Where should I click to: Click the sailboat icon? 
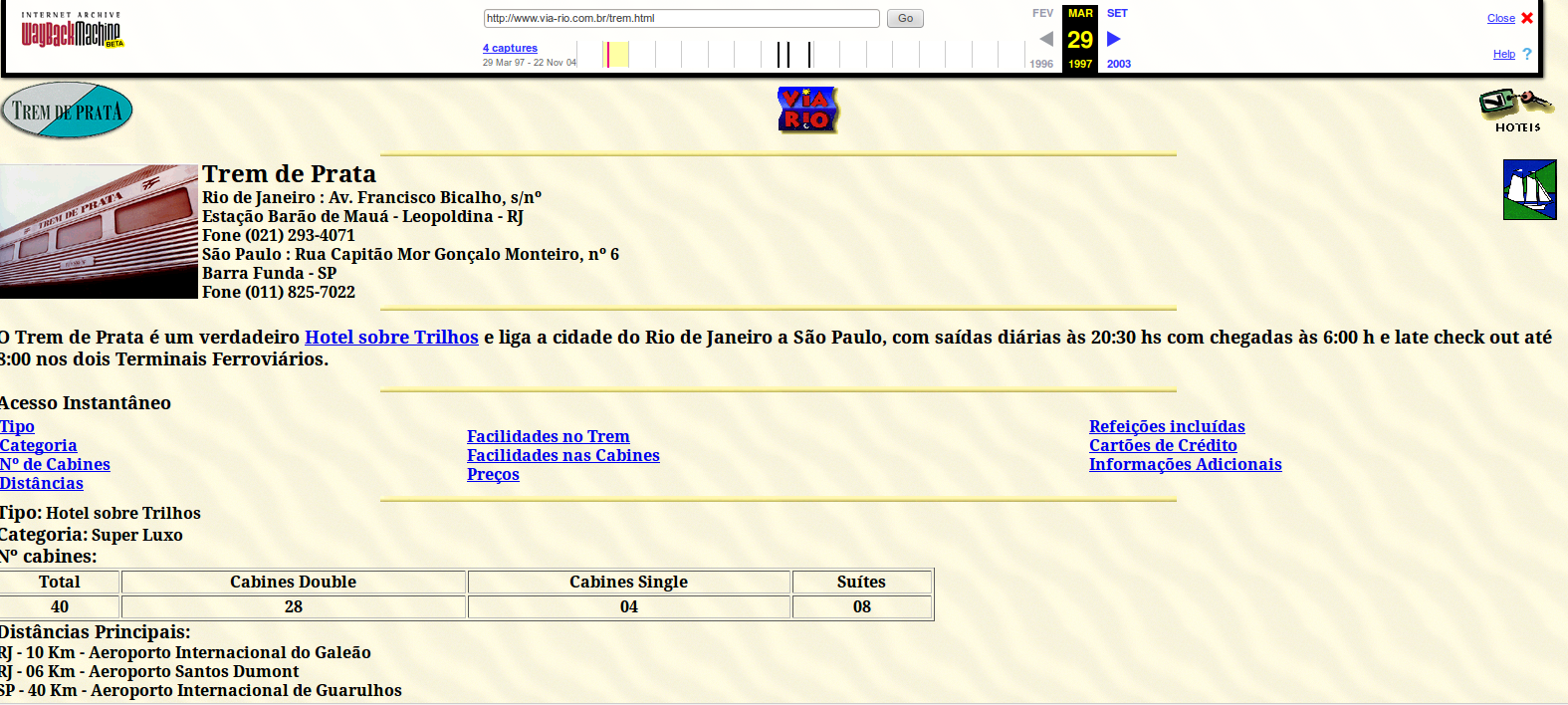[x=1530, y=189]
